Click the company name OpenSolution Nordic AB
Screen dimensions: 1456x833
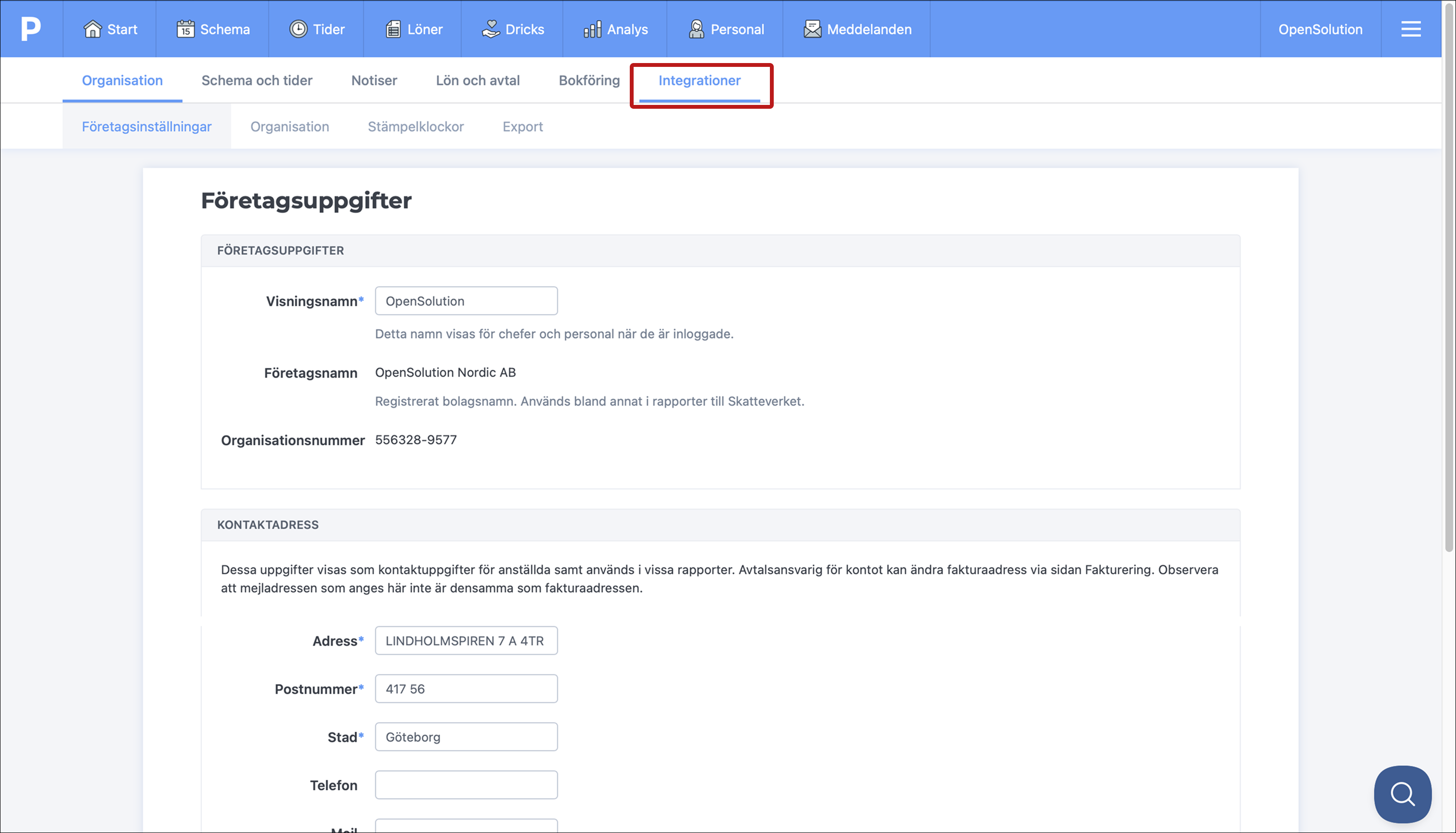tap(445, 372)
